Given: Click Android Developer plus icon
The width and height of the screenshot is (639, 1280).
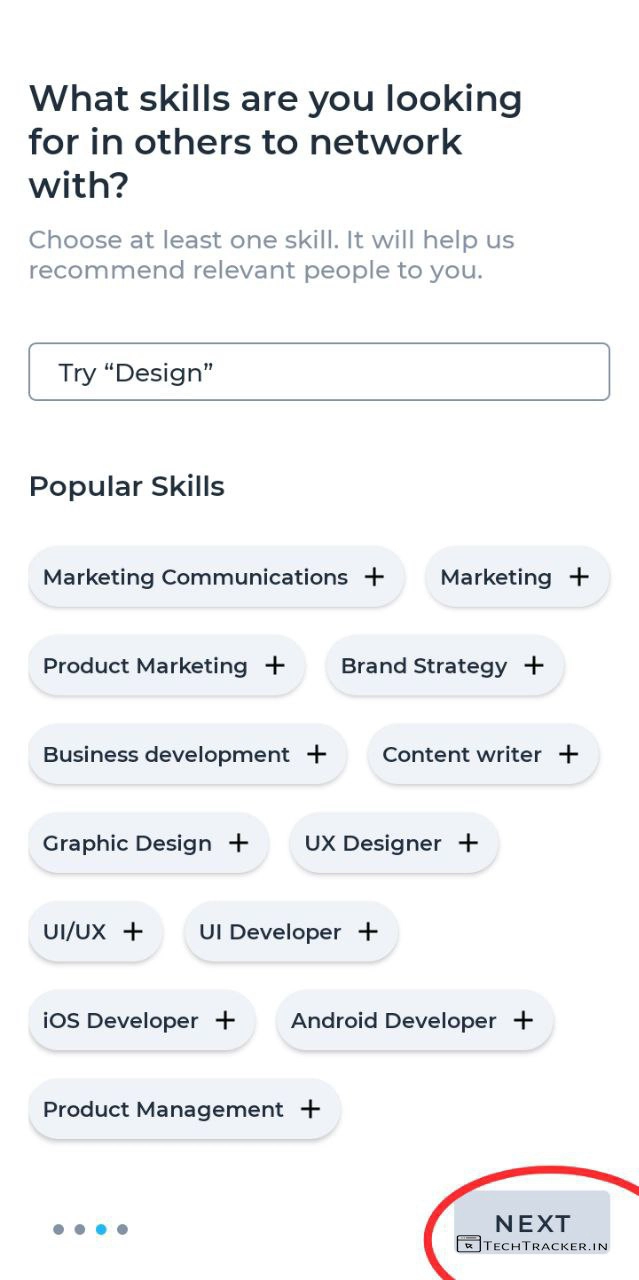Looking at the screenshot, I should point(523,1021).
